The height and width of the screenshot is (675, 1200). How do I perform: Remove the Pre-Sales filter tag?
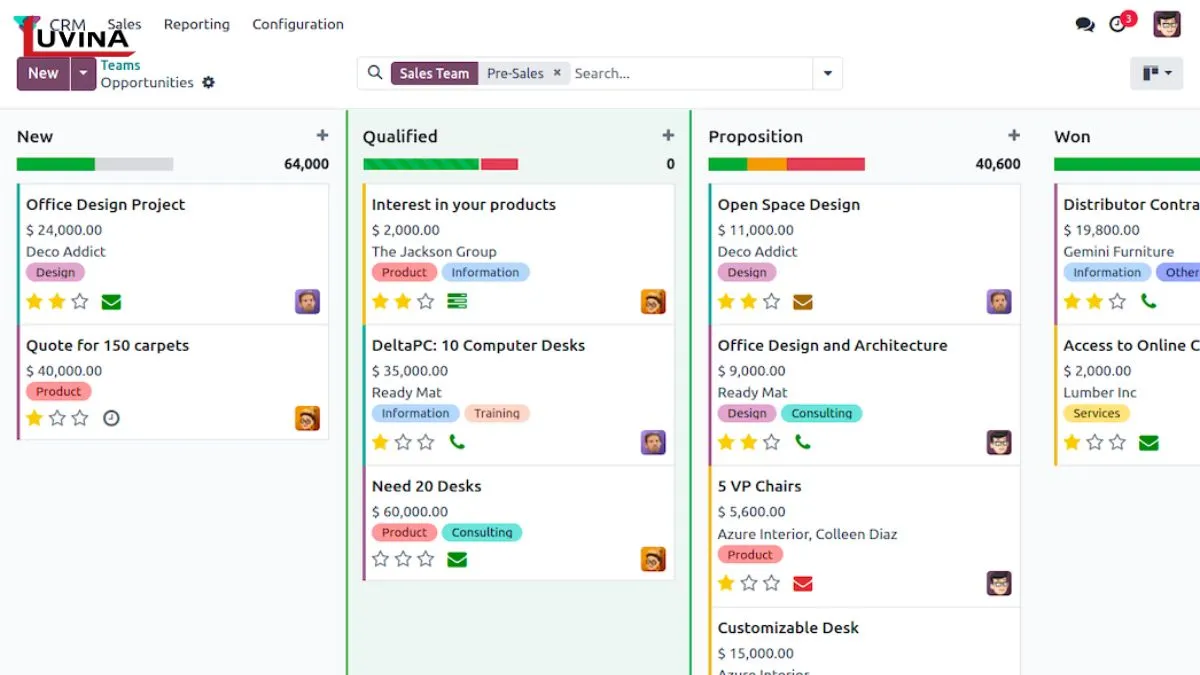pos(557,73)
